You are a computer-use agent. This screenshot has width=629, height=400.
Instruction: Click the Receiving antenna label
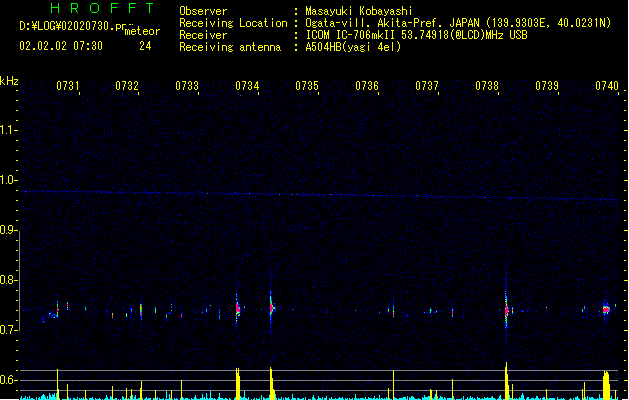[x=230, y=47]
